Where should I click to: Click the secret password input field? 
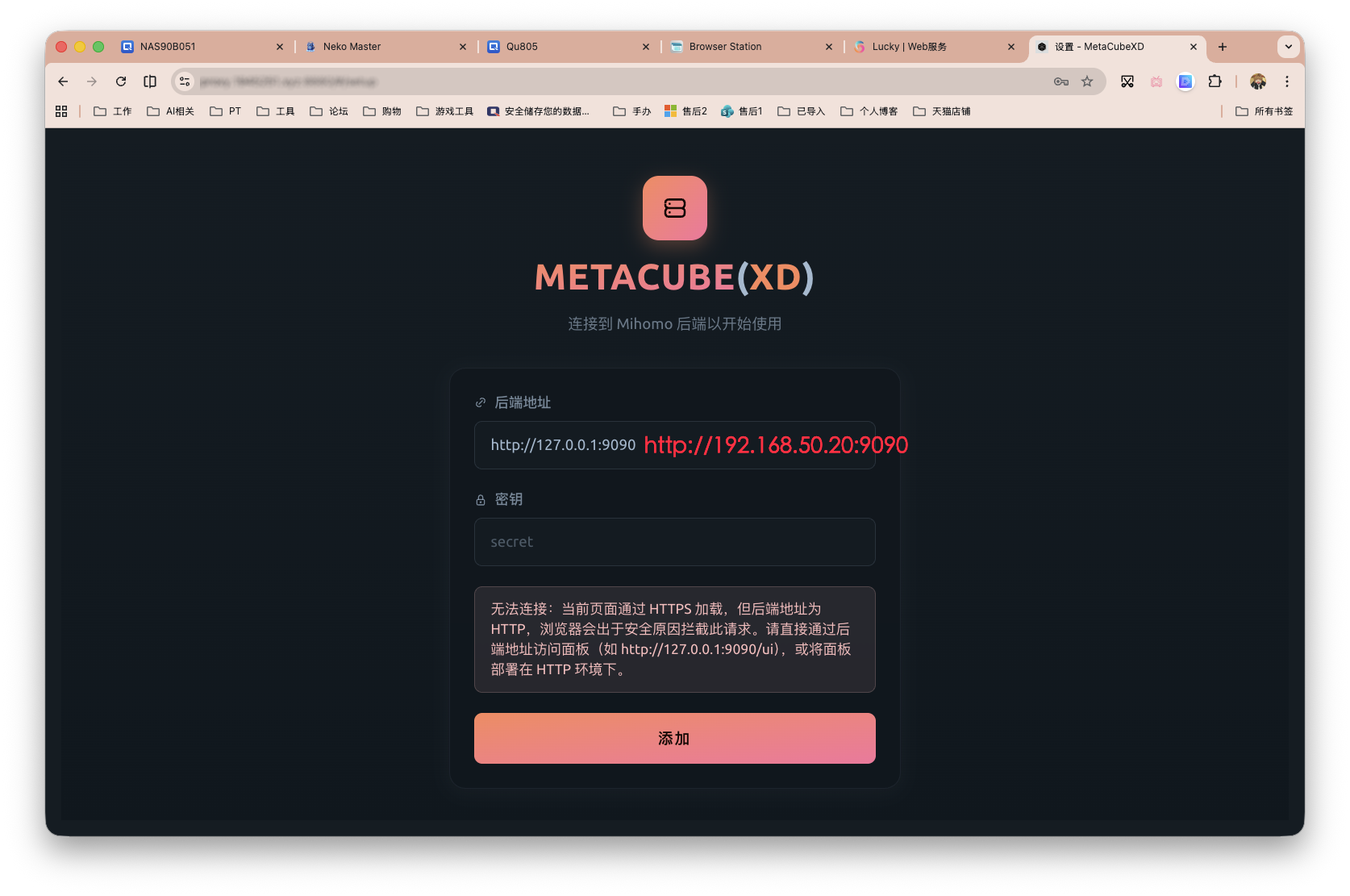click(674, 542)
